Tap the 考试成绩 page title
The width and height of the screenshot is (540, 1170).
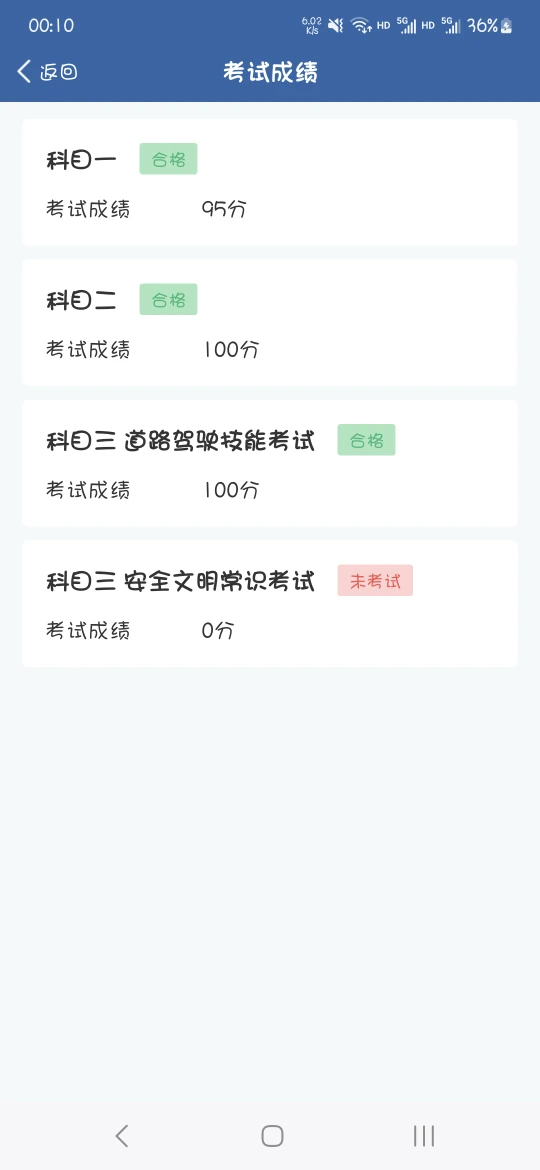[270, 72]
